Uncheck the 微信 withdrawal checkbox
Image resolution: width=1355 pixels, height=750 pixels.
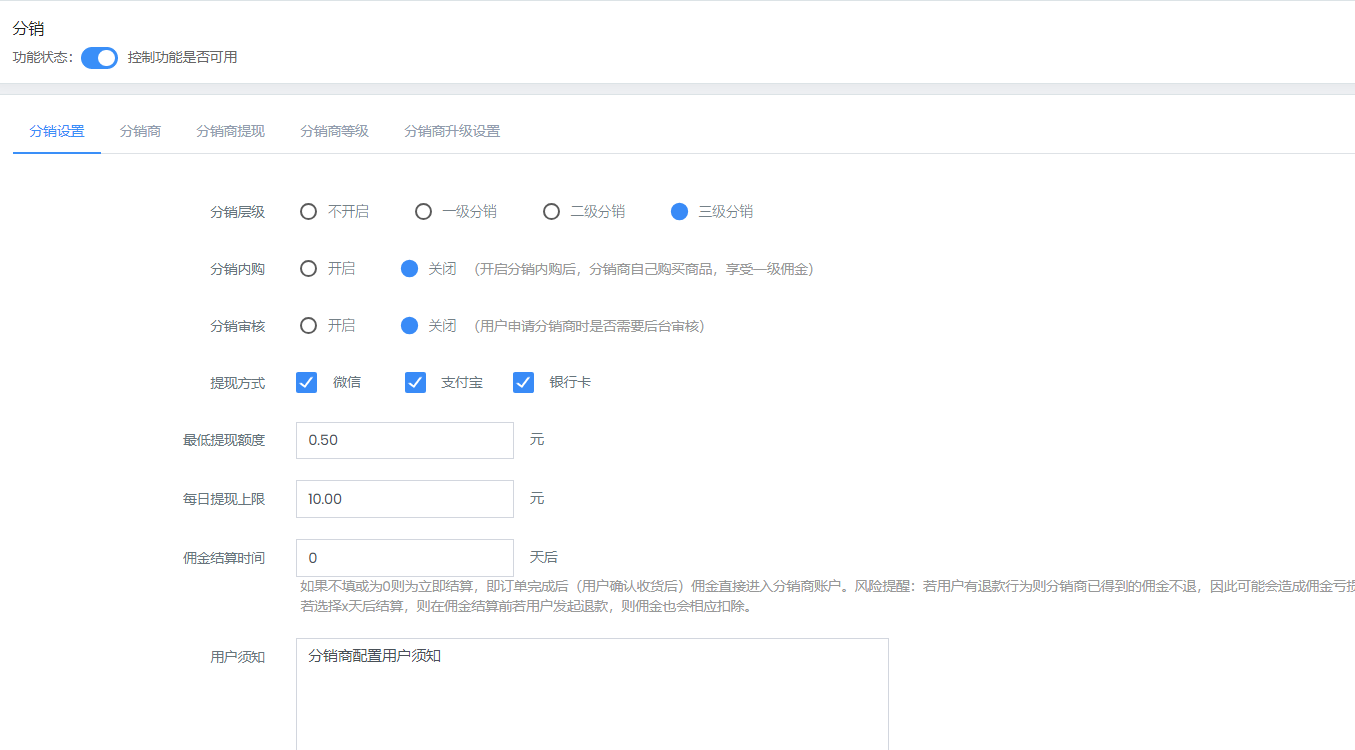click(307, 383)
